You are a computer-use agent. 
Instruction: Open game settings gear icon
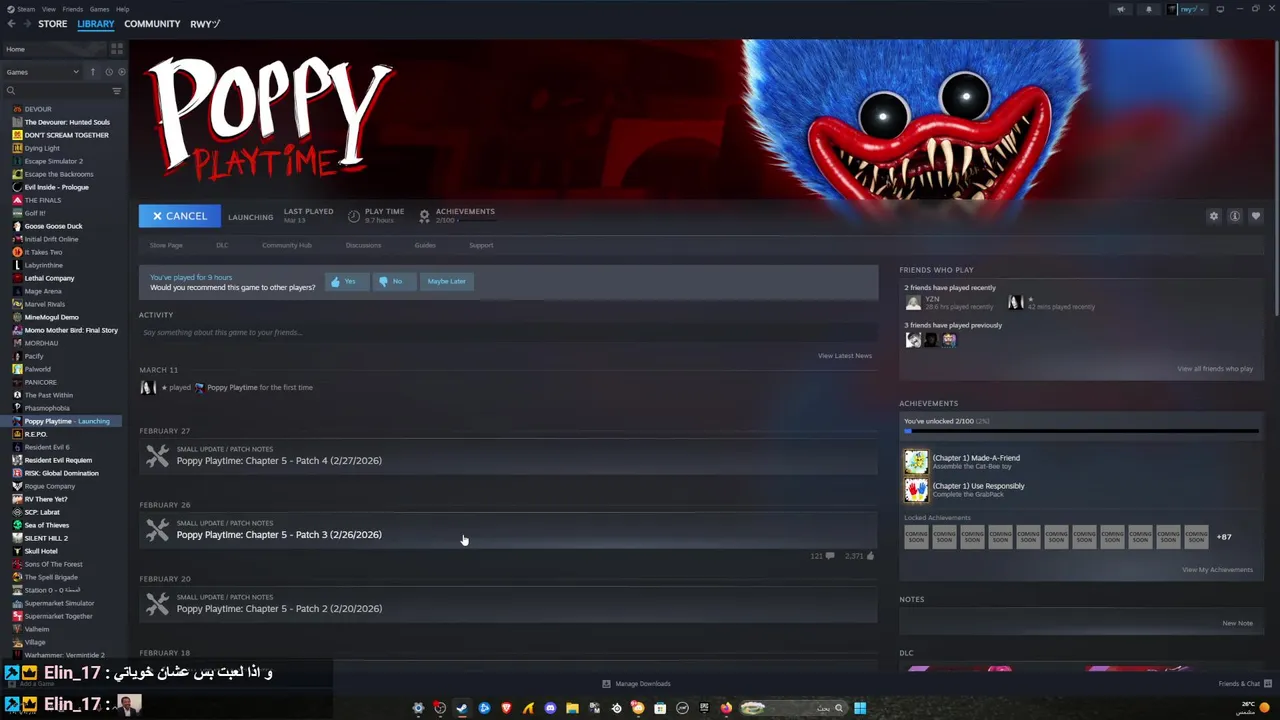[x=1214, y=216]
